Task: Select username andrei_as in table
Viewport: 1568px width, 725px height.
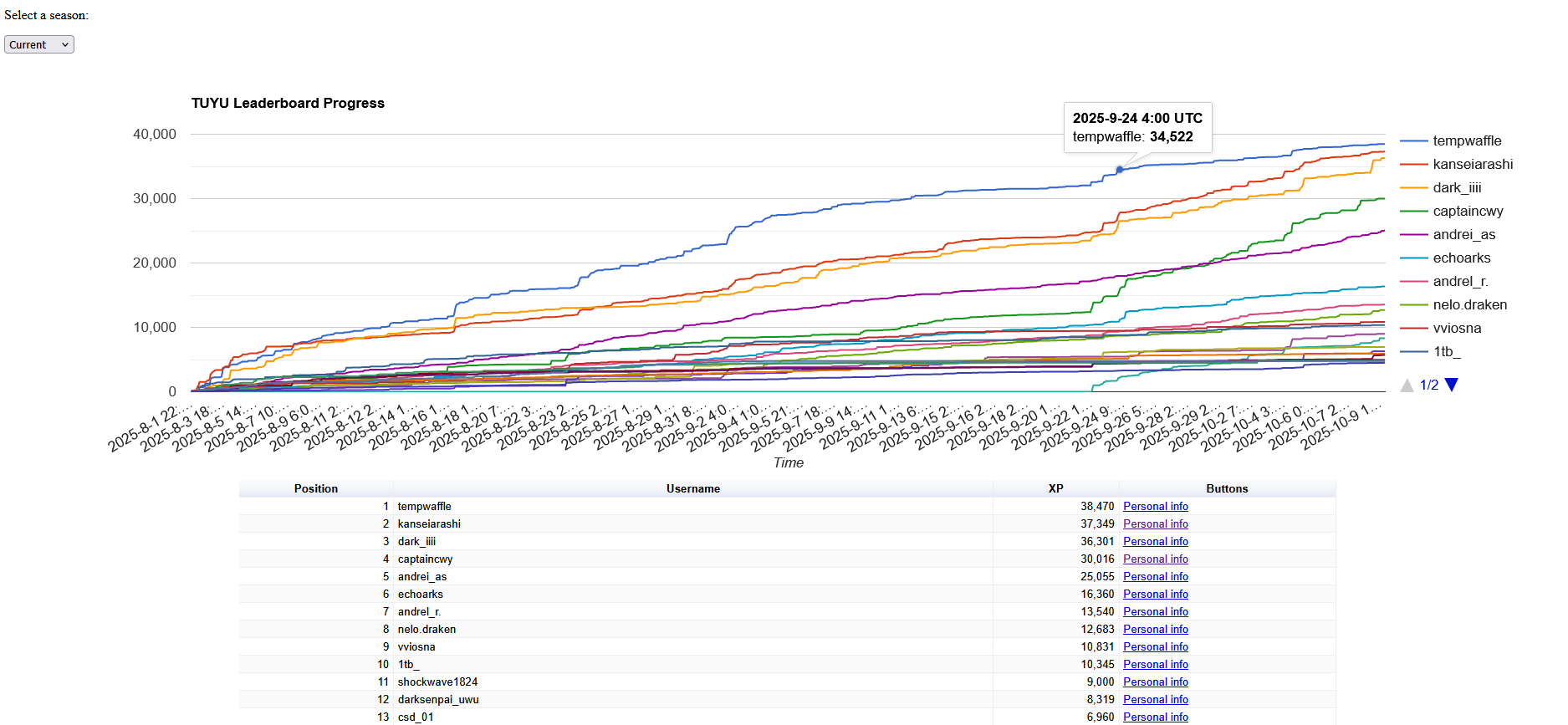Action: (x=422, y=576)
